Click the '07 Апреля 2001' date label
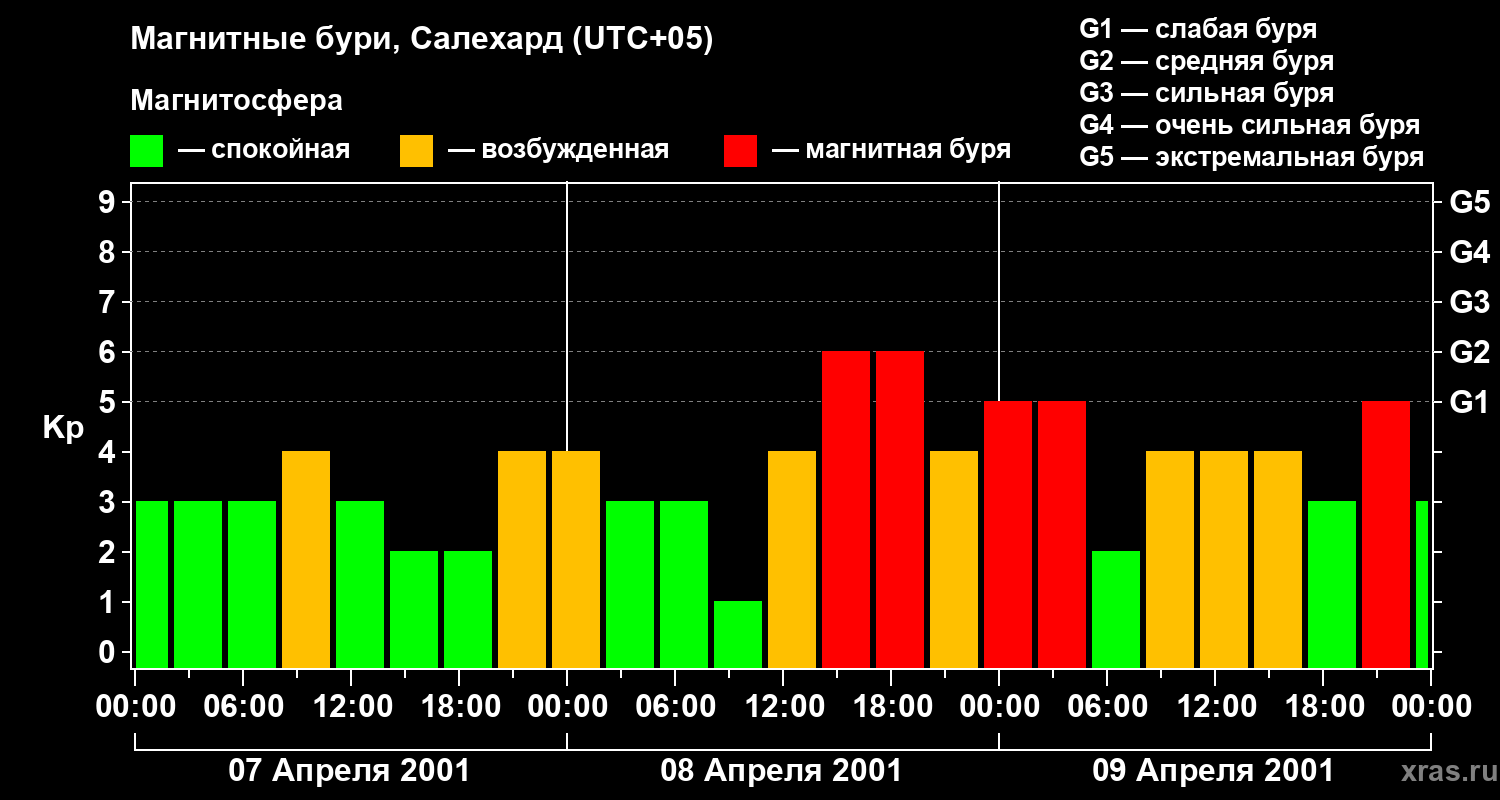Screen dimensions: 1500x800 (349, 771)
